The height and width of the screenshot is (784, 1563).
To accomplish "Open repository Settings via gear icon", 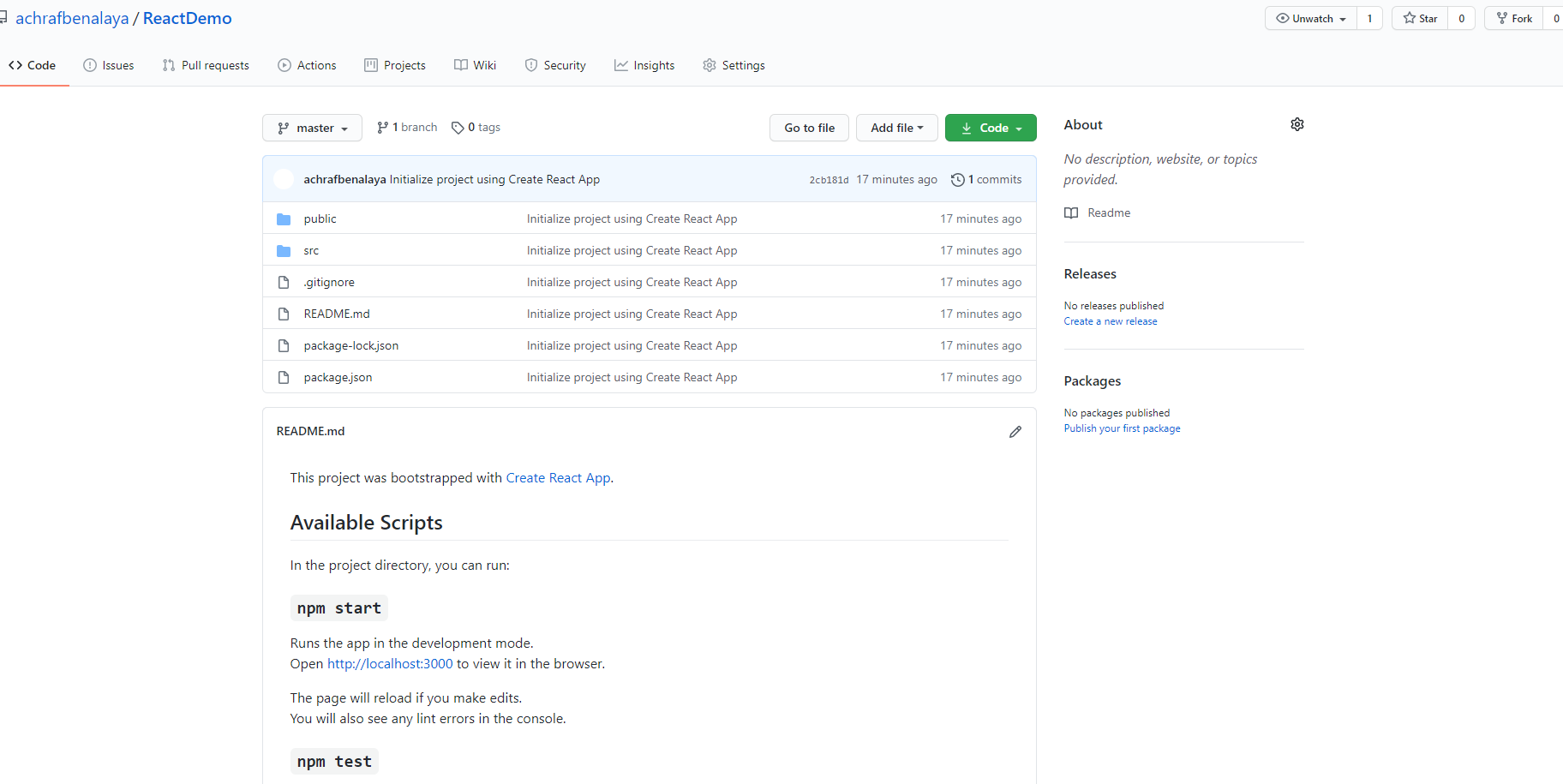I will pos(710,64).
